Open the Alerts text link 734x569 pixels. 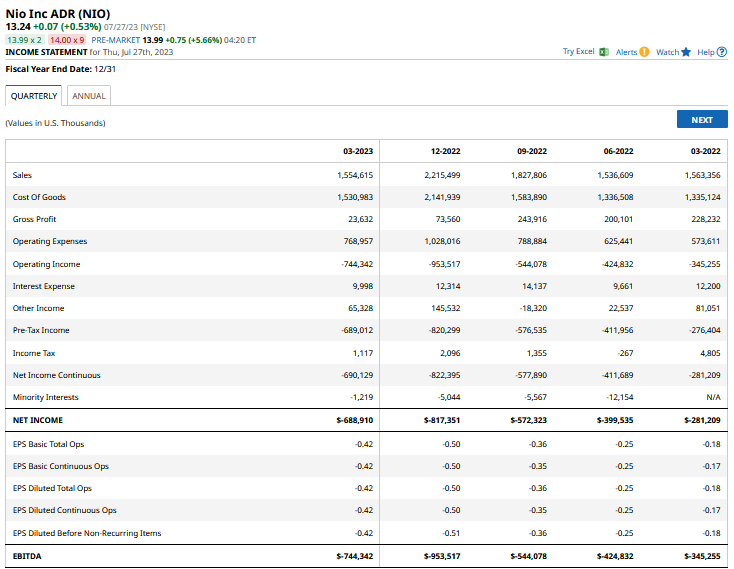pos(626,52)
